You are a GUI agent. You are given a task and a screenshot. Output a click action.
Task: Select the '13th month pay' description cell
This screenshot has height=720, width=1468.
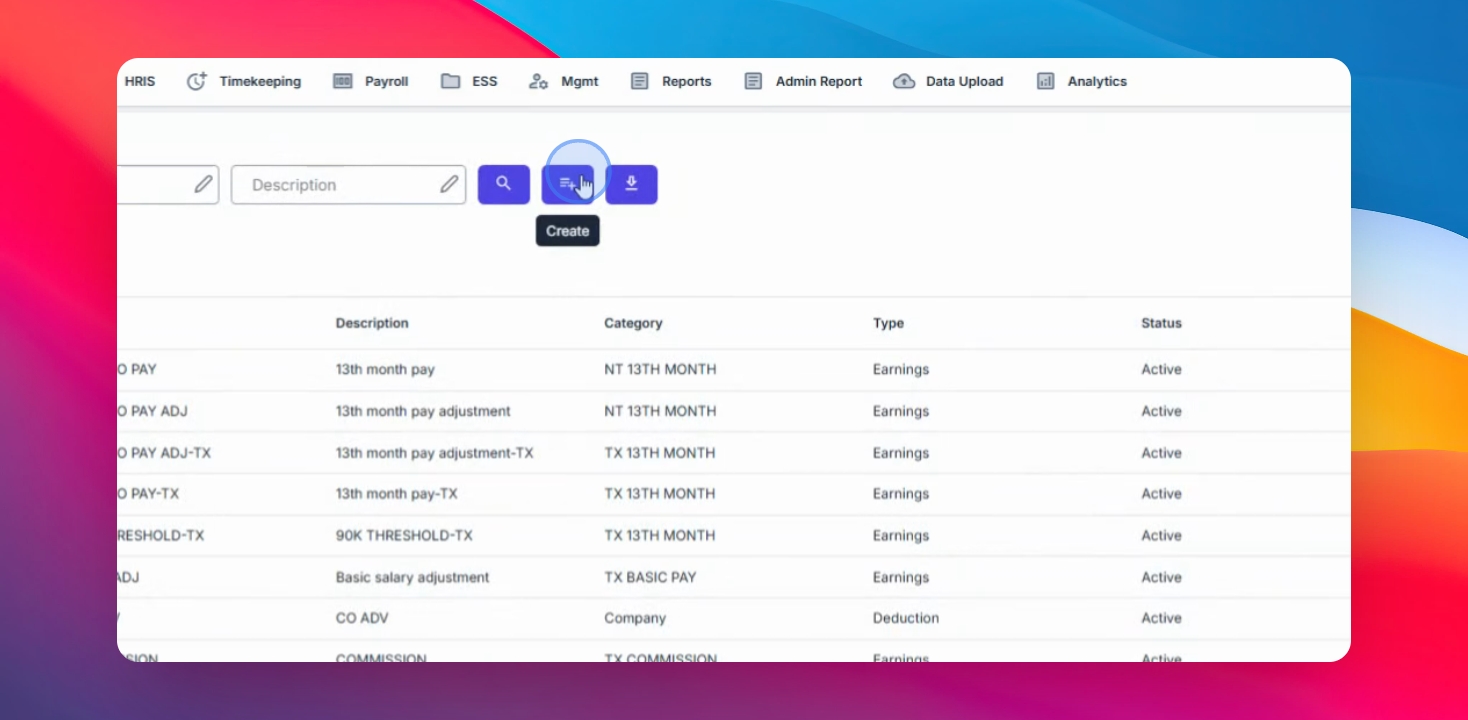[x=385, y=369]
